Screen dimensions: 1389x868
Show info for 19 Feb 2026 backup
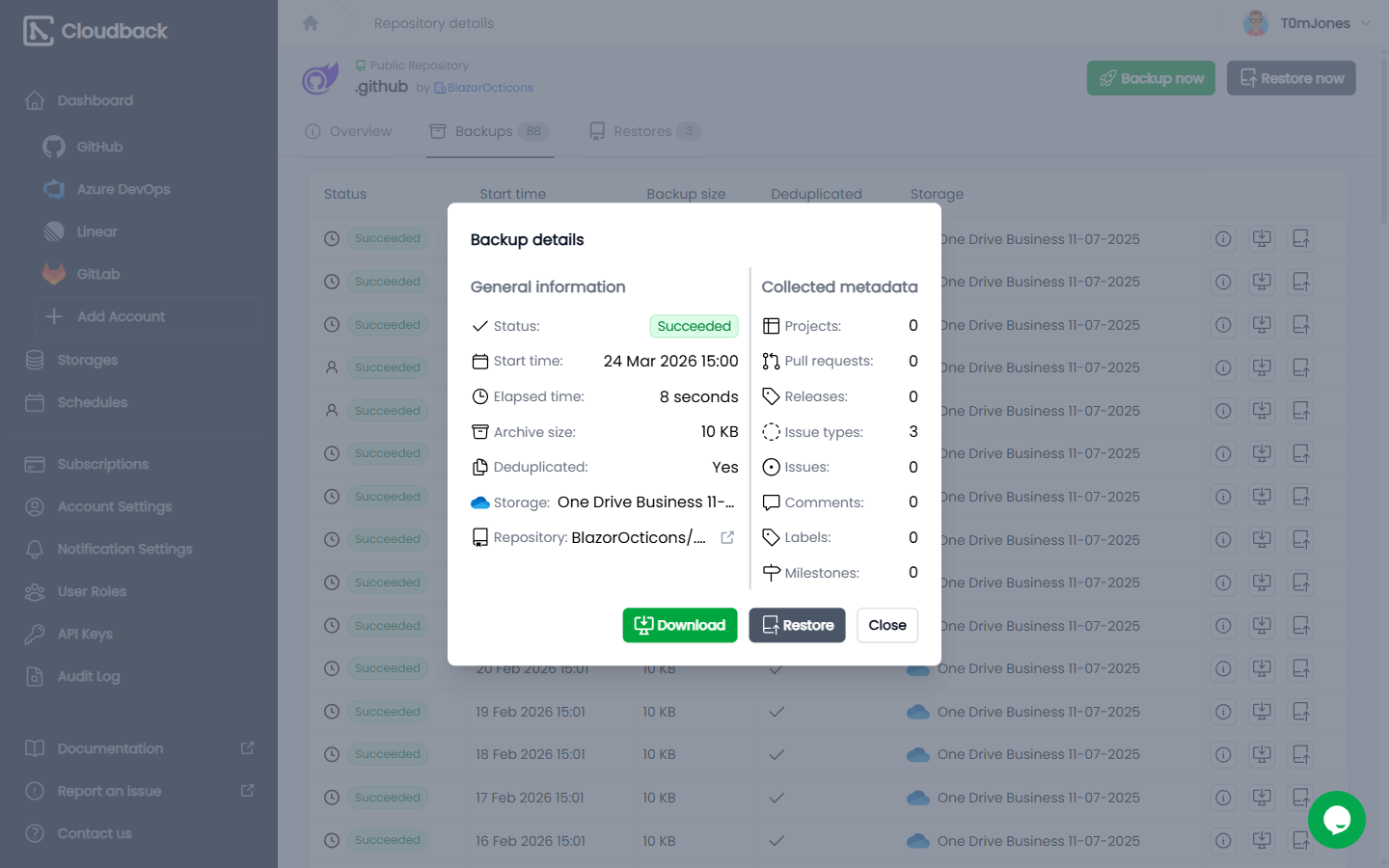(x=1223, y=712)
